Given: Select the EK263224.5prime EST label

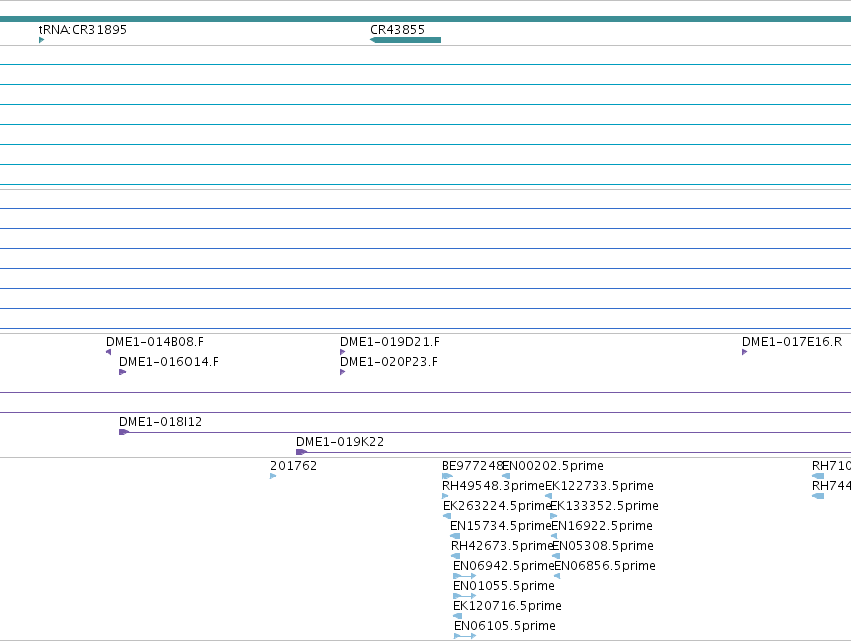Looking at the screenshot, I should [497, 506].
